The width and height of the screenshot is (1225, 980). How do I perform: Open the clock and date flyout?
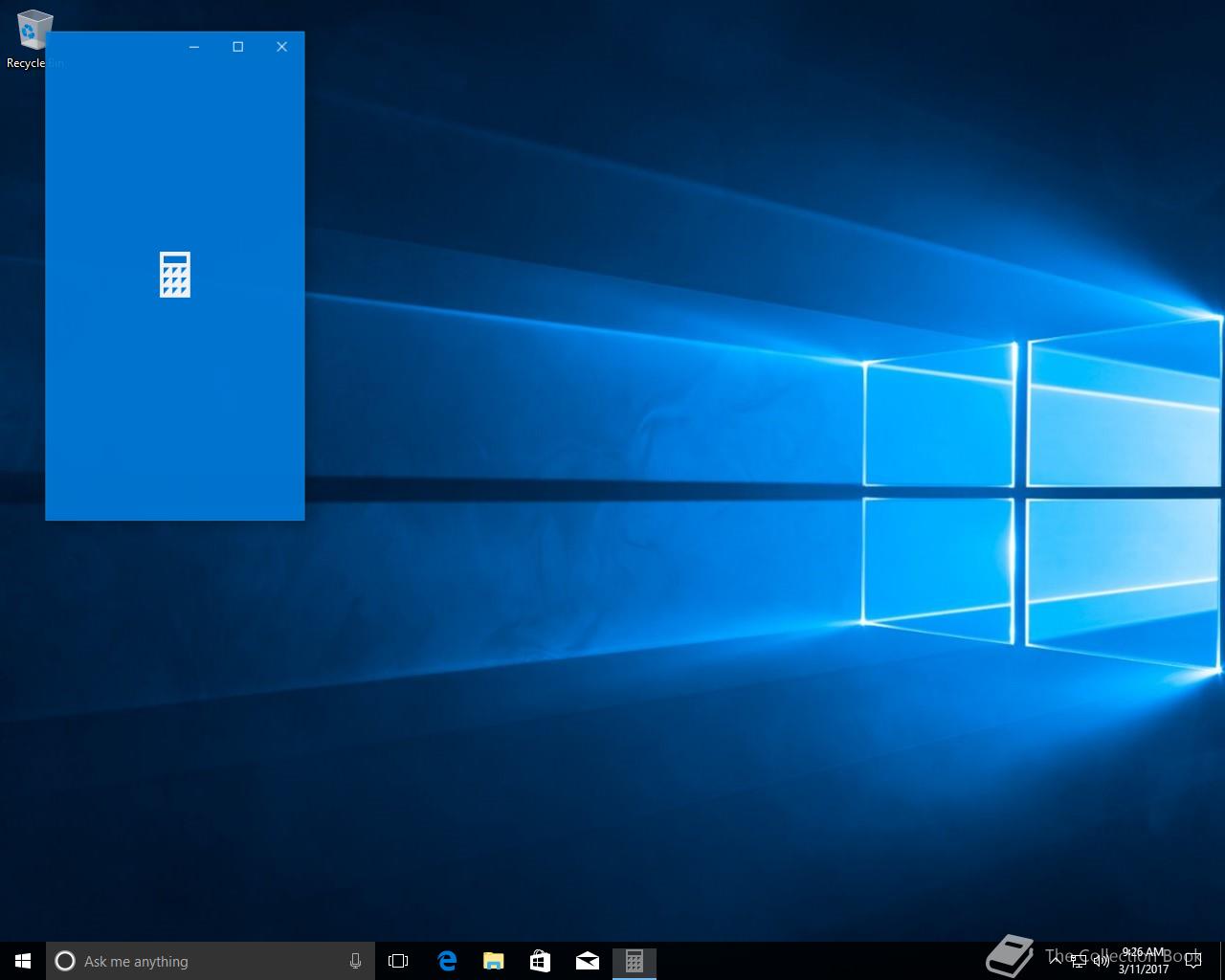tap(1144, 961)
